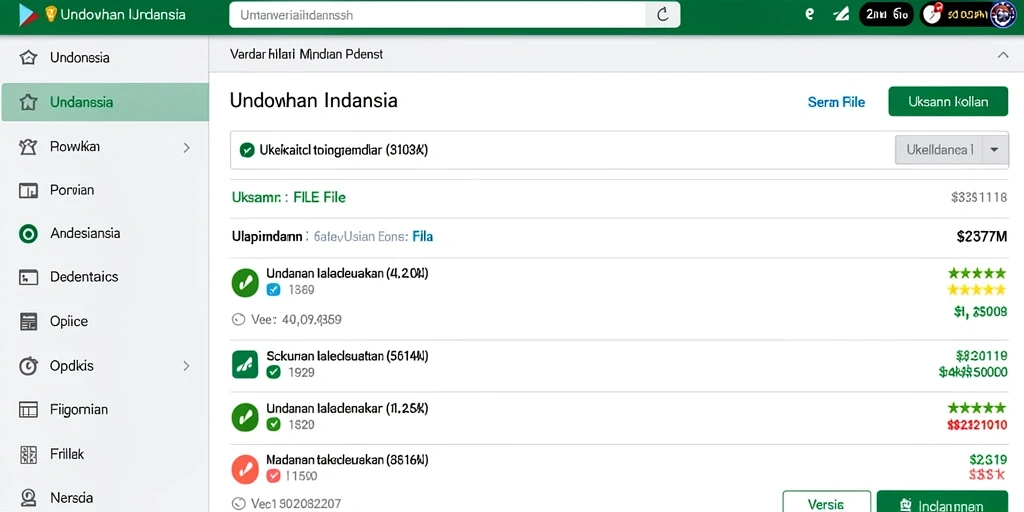This screenshot has width=1024, height=512.
Task: Click the top search input field
Action: coord(437,14)
